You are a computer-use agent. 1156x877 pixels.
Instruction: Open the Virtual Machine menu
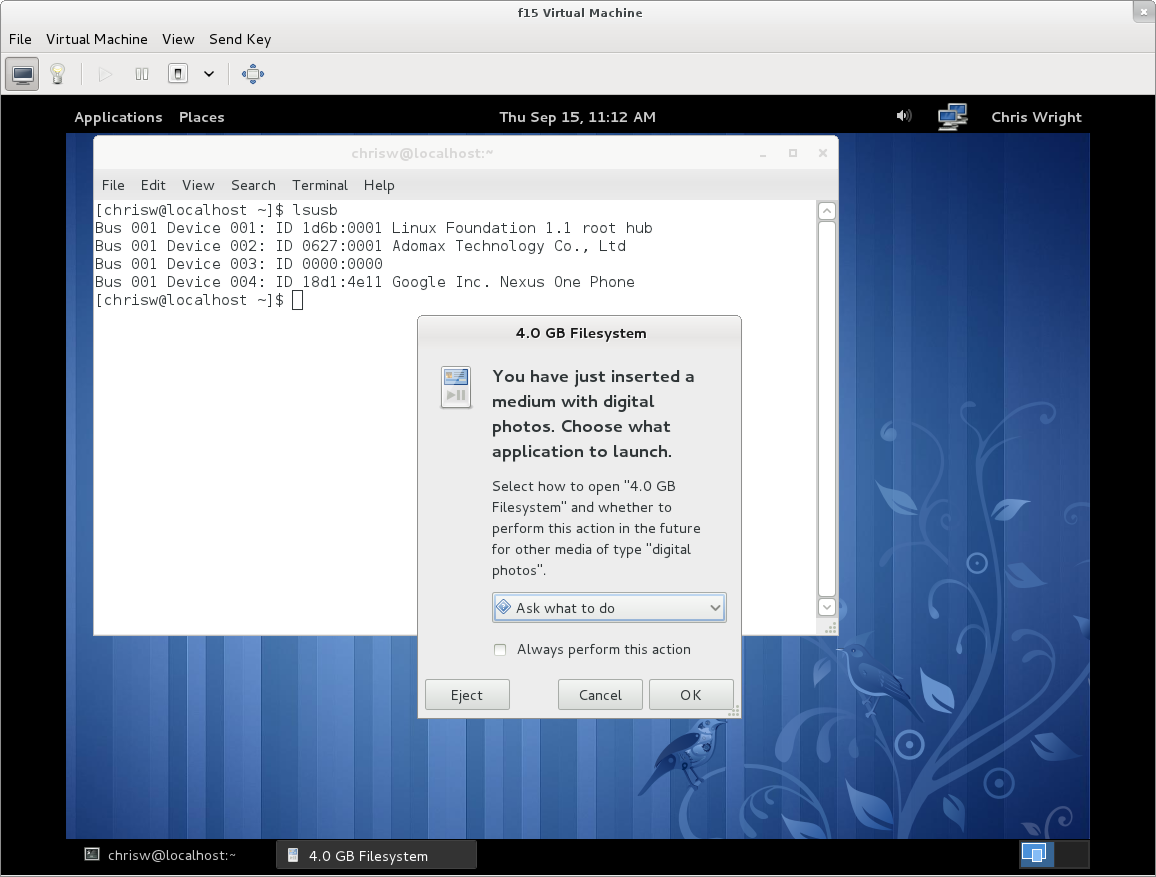[97, 39]
